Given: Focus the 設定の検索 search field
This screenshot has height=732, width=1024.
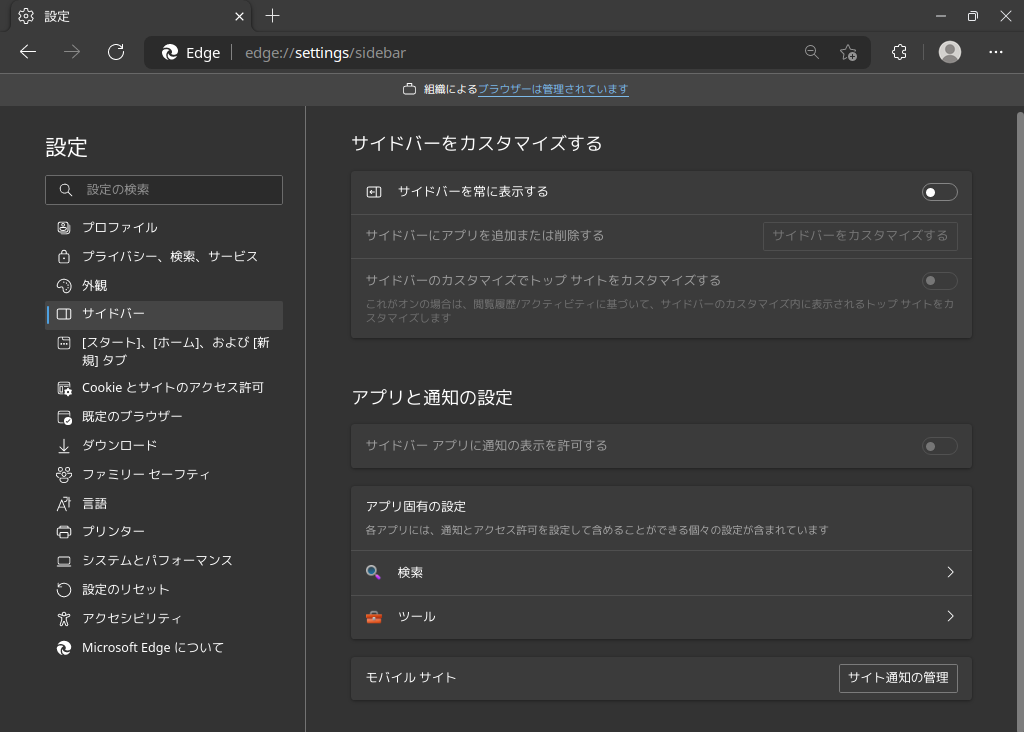Looking at the screenshot, I should tap(164, 190).
